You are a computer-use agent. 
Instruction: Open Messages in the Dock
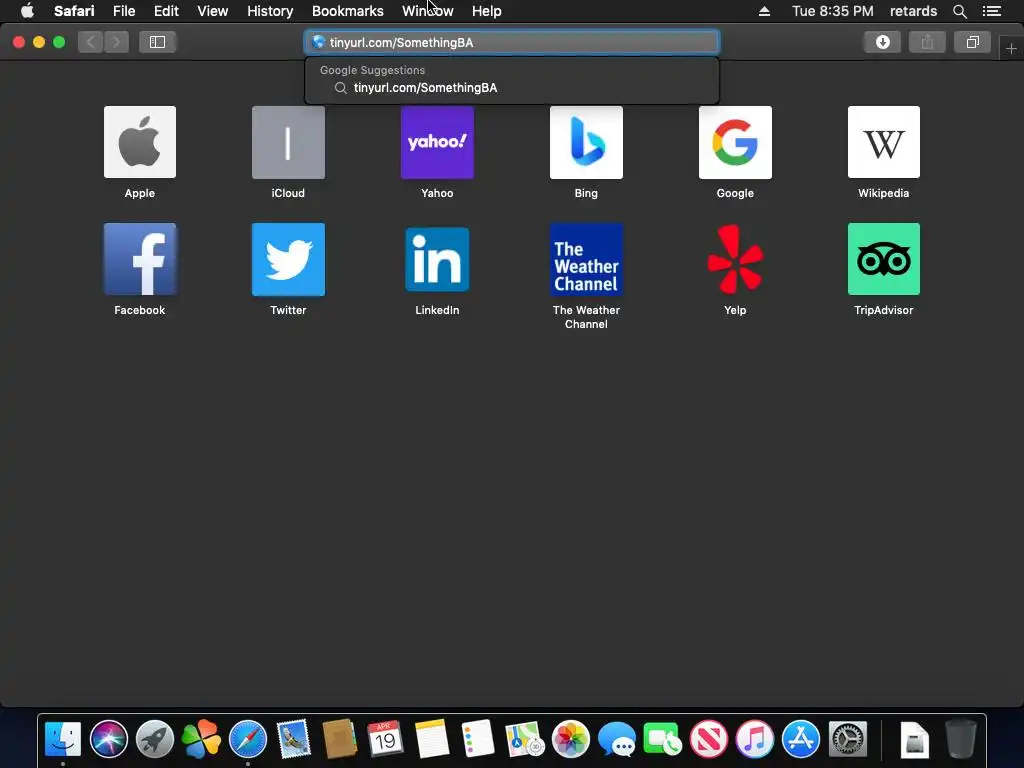click(616, 739)
